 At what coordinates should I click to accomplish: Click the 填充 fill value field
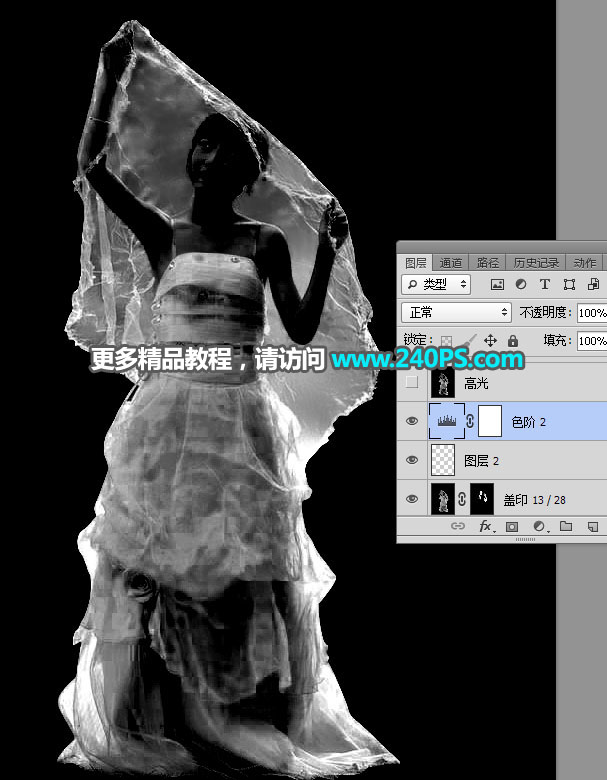point(592,341)
